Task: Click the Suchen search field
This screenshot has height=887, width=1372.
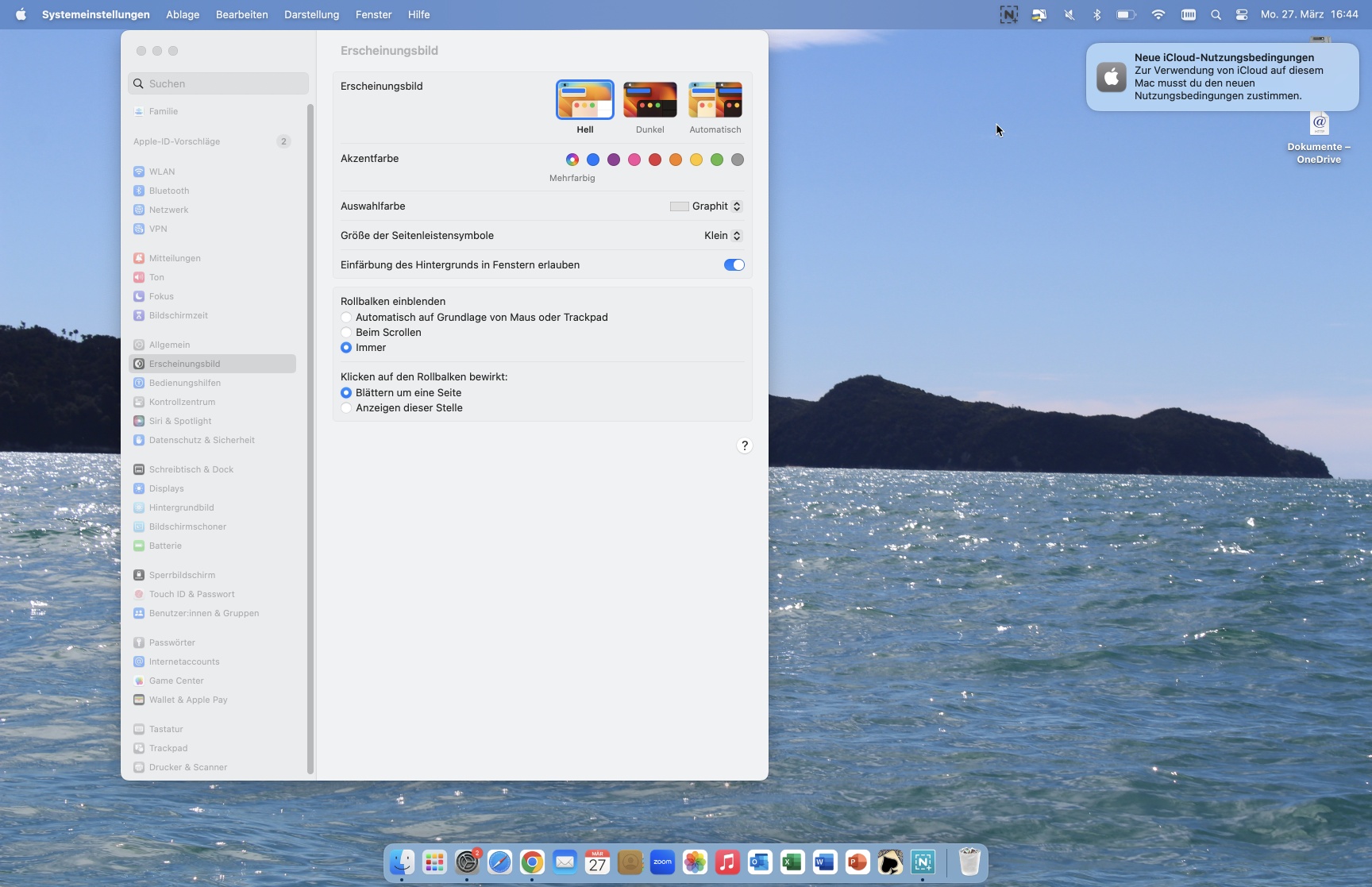Action: (218, 83)
